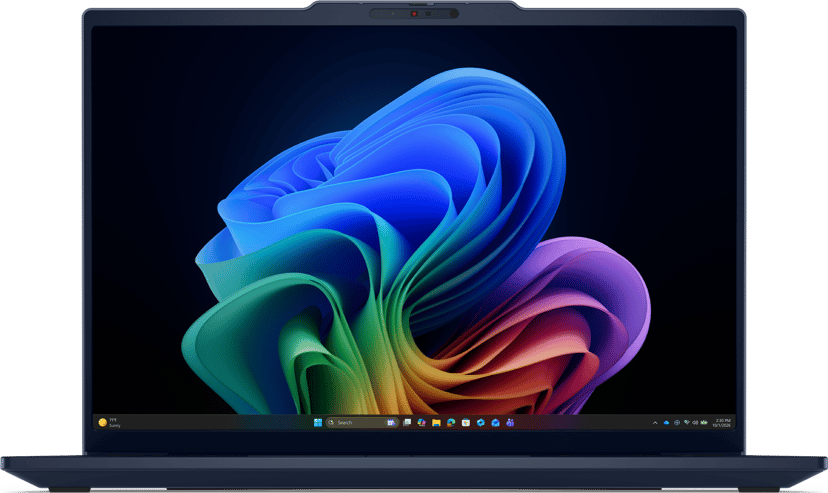Image resolution: width=828 pixels, height=493 pixels.
Task: Launch Microsoft Copilot from the taskbar
Action: pos(421,423)
